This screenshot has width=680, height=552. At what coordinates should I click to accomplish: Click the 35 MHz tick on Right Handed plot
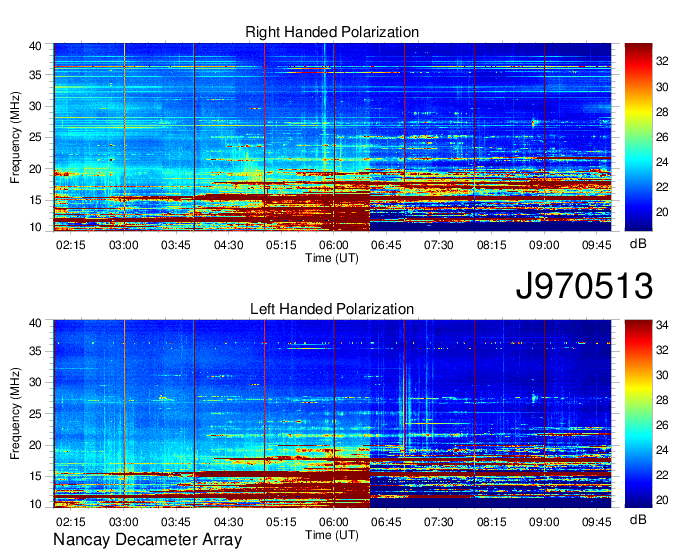tap(35, 75)
